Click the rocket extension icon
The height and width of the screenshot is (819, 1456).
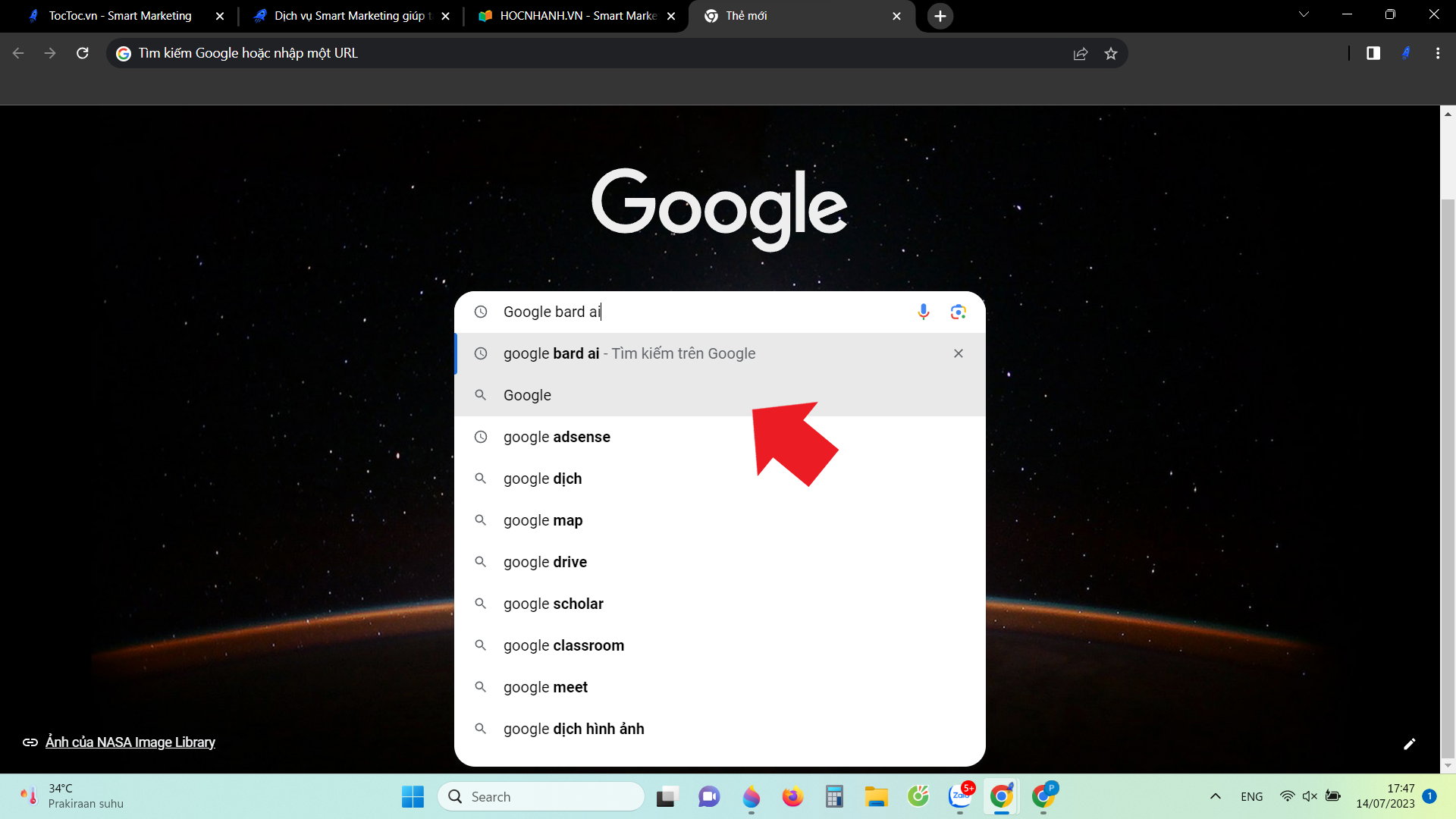(1406, 53)
